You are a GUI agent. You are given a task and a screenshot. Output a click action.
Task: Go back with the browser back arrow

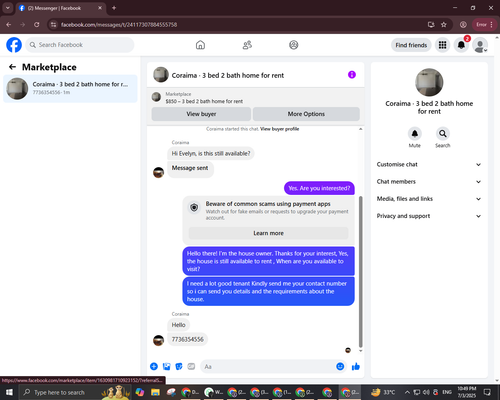click(x=9, y=25)
